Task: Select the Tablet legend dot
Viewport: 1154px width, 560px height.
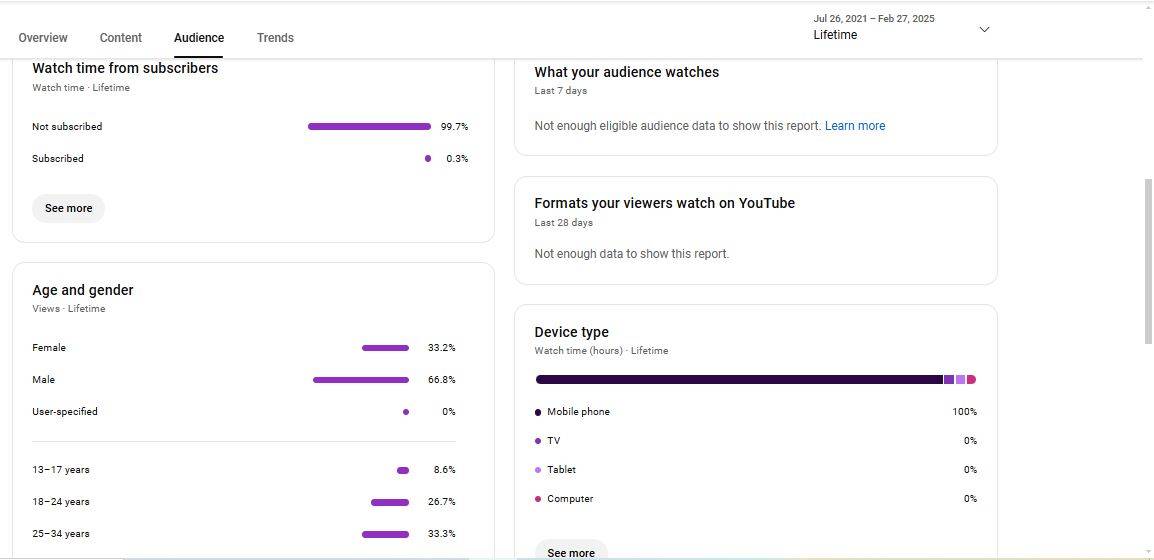Action: 538,470
